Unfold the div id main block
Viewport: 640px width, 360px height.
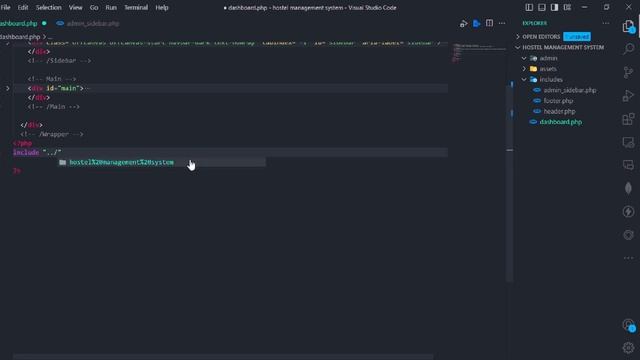[x=7, y=88]
